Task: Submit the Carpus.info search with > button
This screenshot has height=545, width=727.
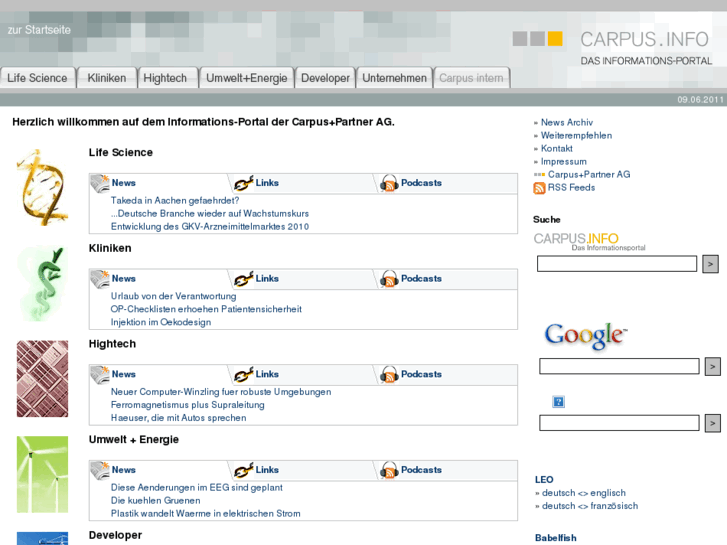Action: 710,264
